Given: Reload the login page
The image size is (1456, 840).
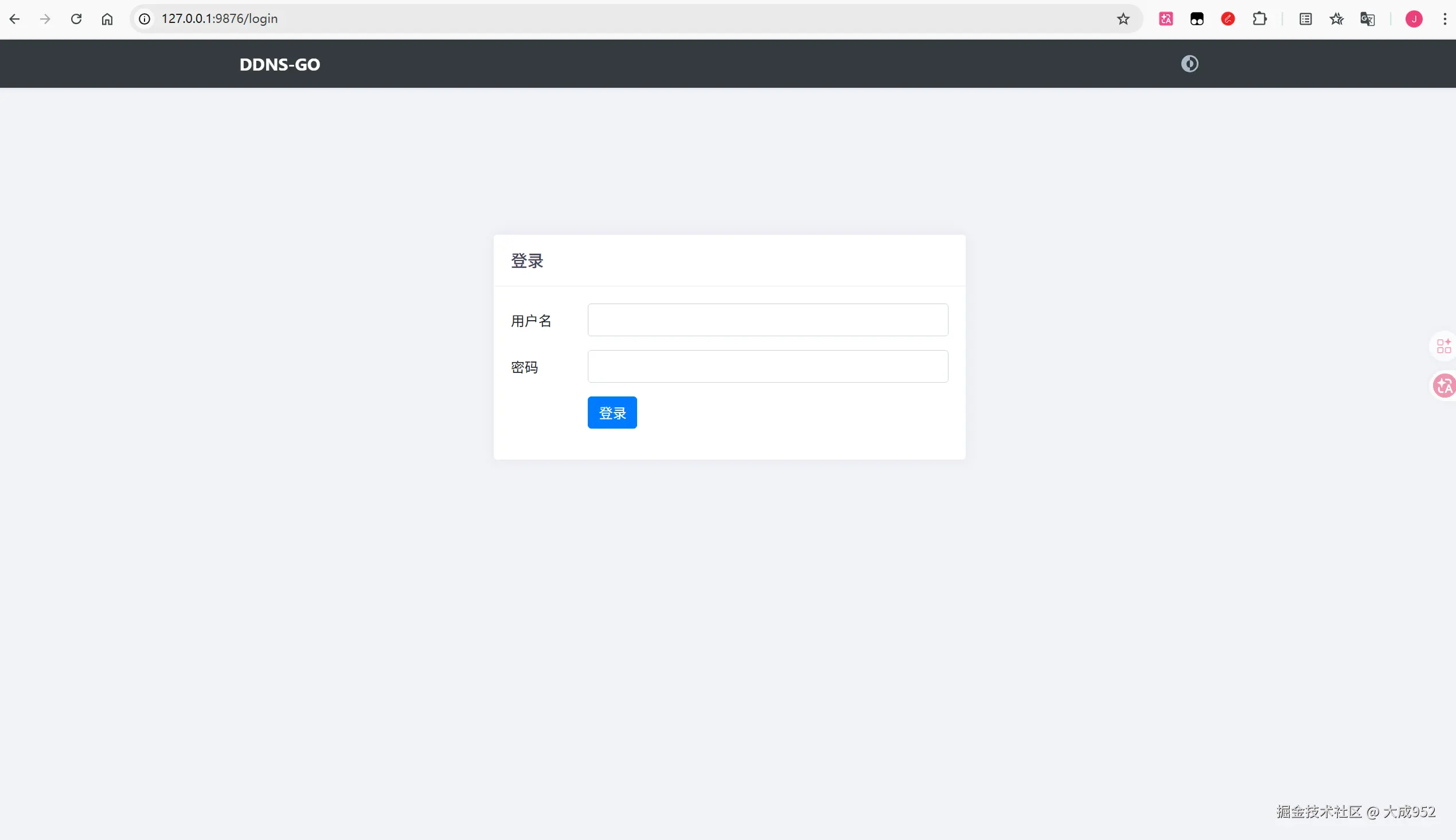Looking at the screenshot, I should [x=76, y=19].
